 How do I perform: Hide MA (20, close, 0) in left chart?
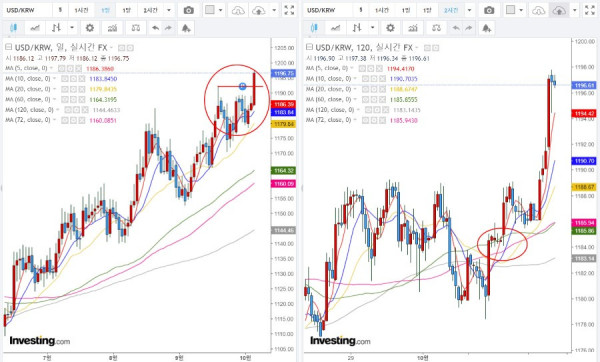point(65,89)
